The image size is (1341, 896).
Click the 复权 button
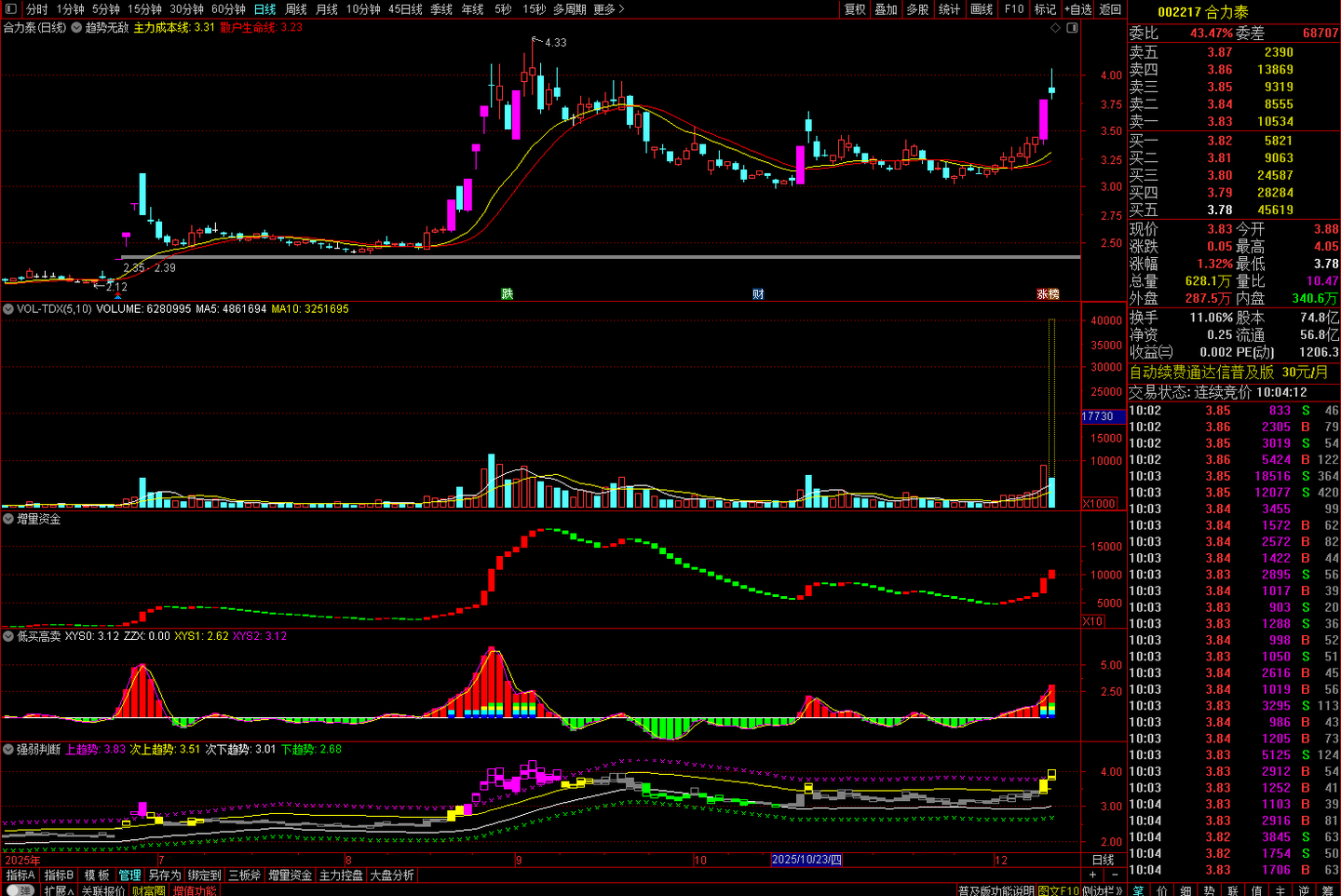pyautogui.click(x=855, y=9)
